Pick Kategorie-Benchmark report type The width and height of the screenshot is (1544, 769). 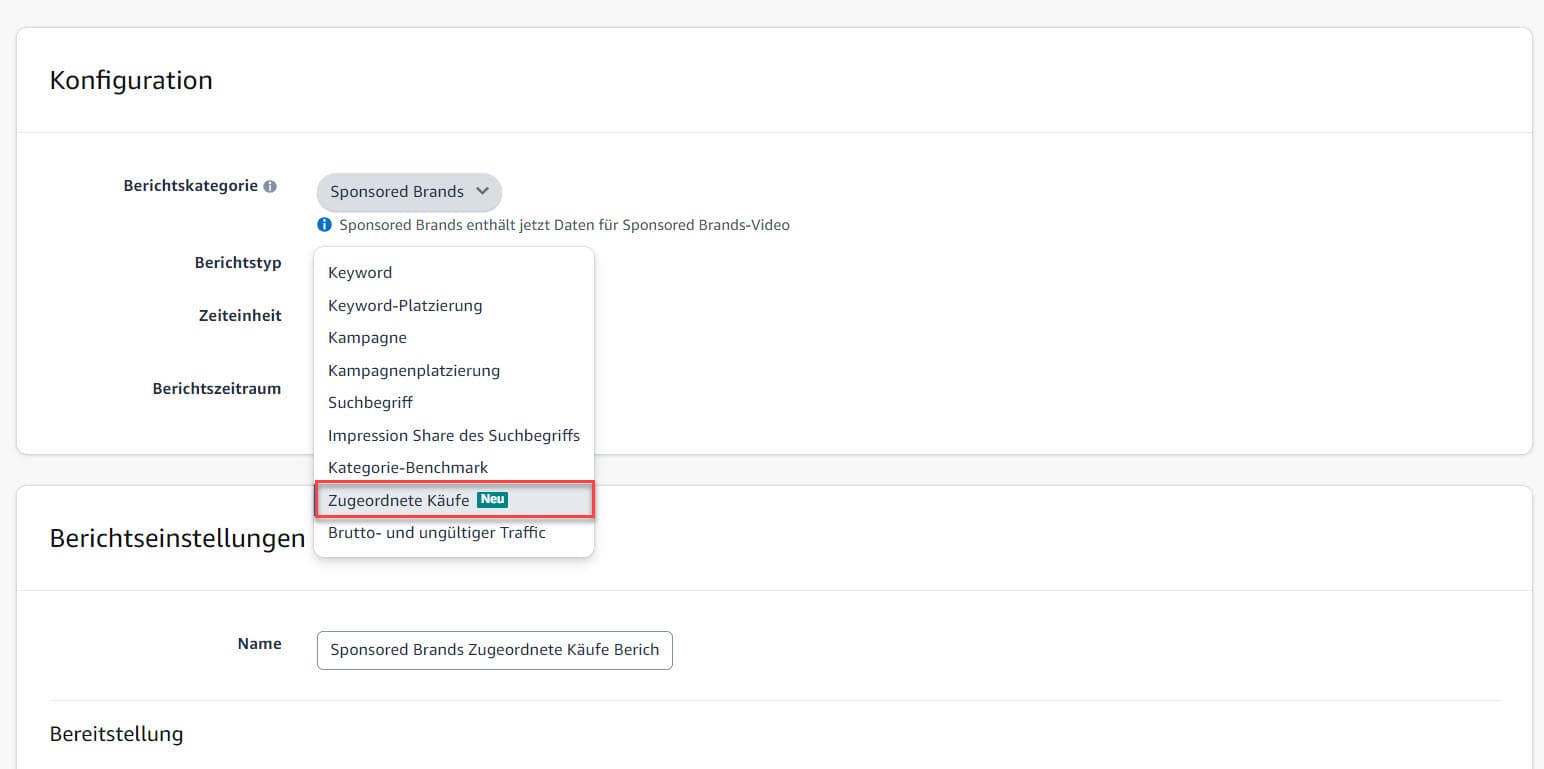click(454, 467)
